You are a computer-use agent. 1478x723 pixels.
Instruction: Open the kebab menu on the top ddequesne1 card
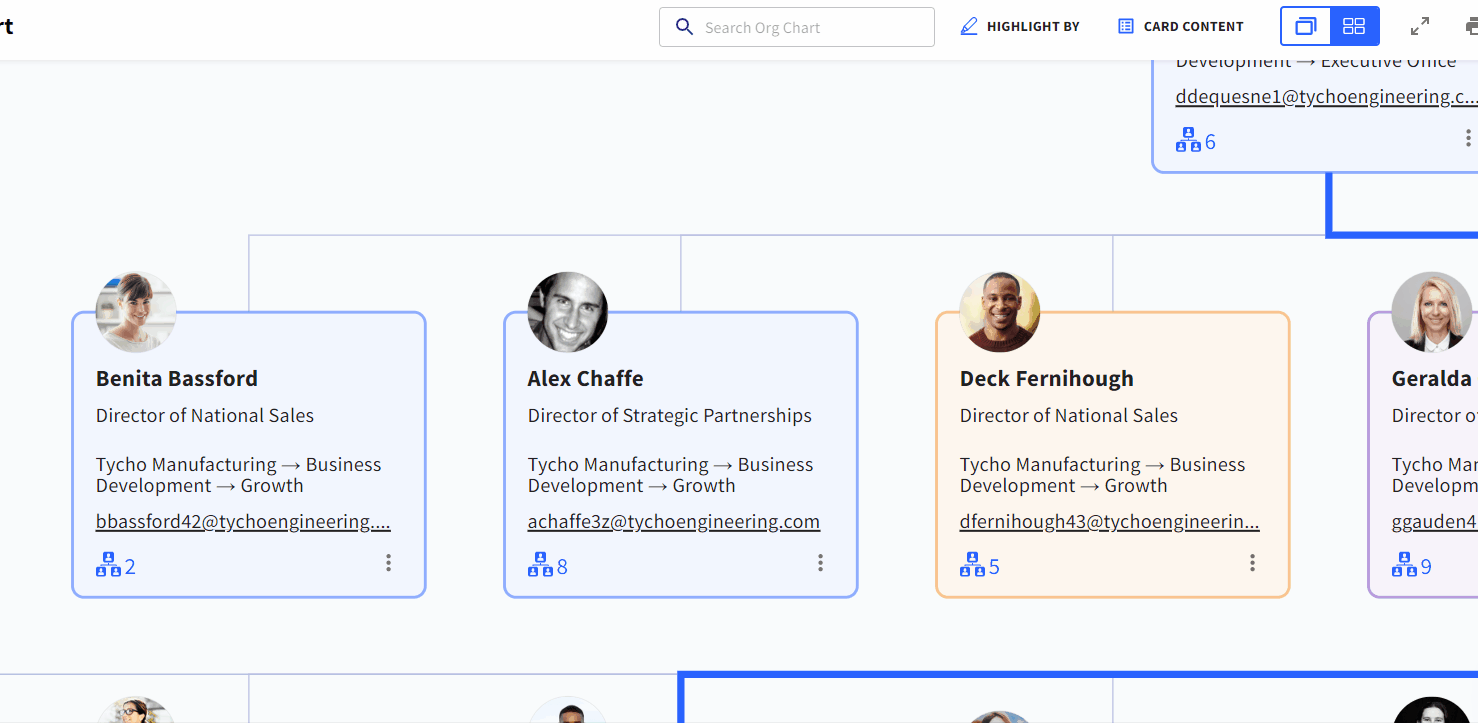click(1468, 137)
